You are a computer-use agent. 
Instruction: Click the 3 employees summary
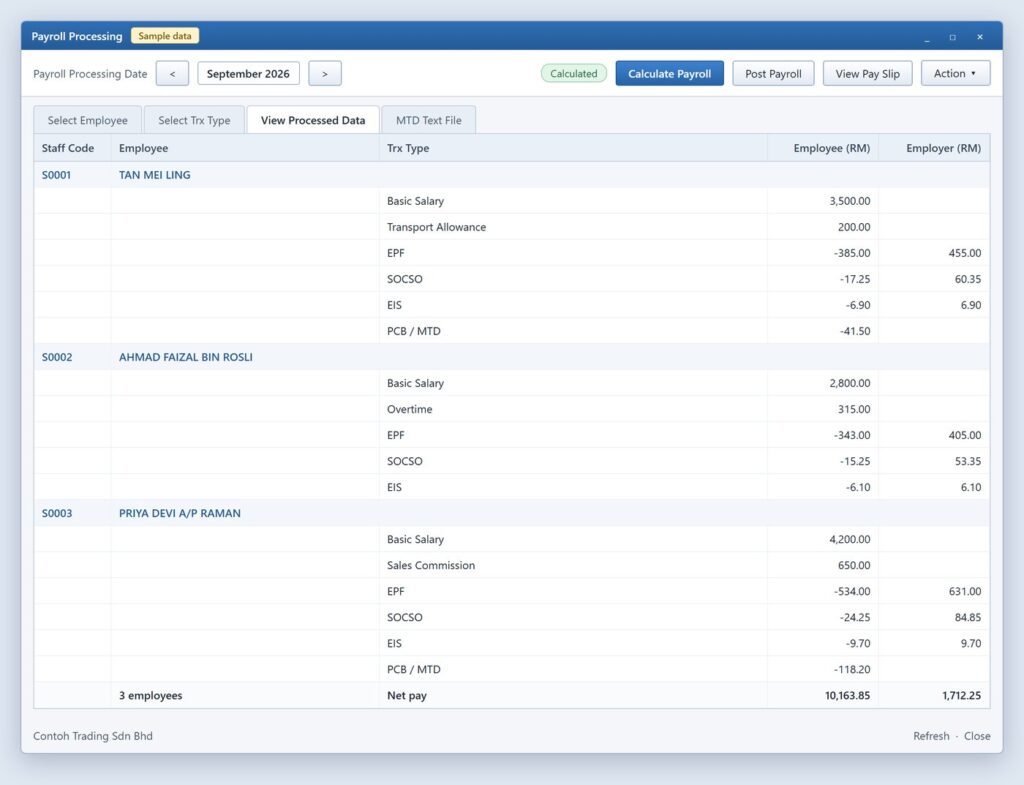tap(150, 696)
